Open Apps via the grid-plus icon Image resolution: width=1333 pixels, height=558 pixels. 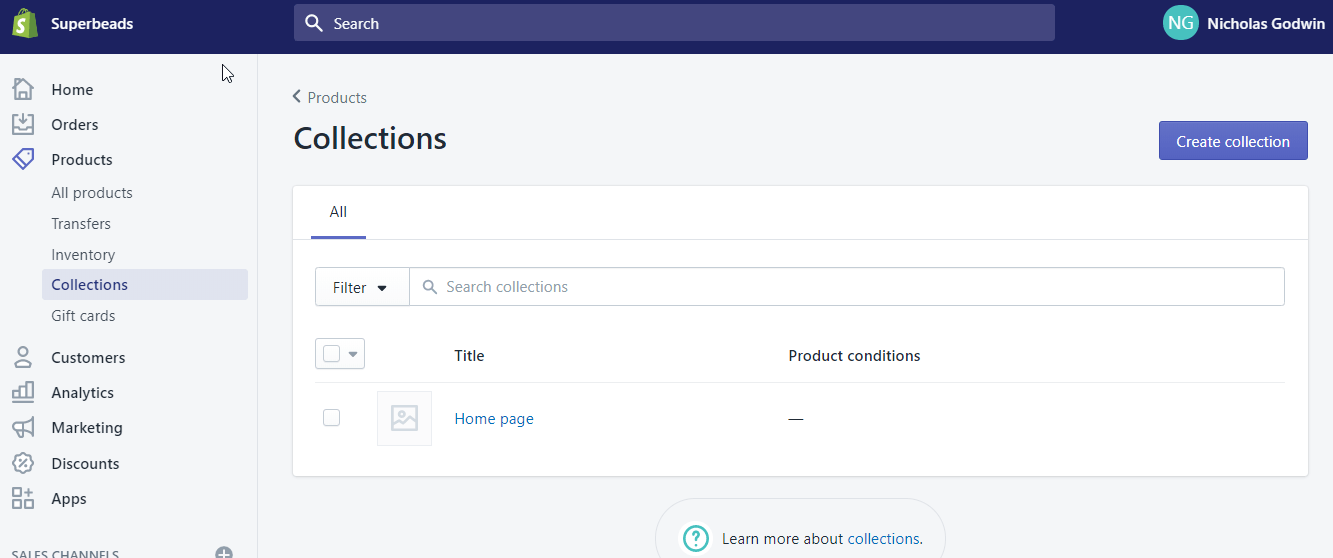(x=23, y=498)
